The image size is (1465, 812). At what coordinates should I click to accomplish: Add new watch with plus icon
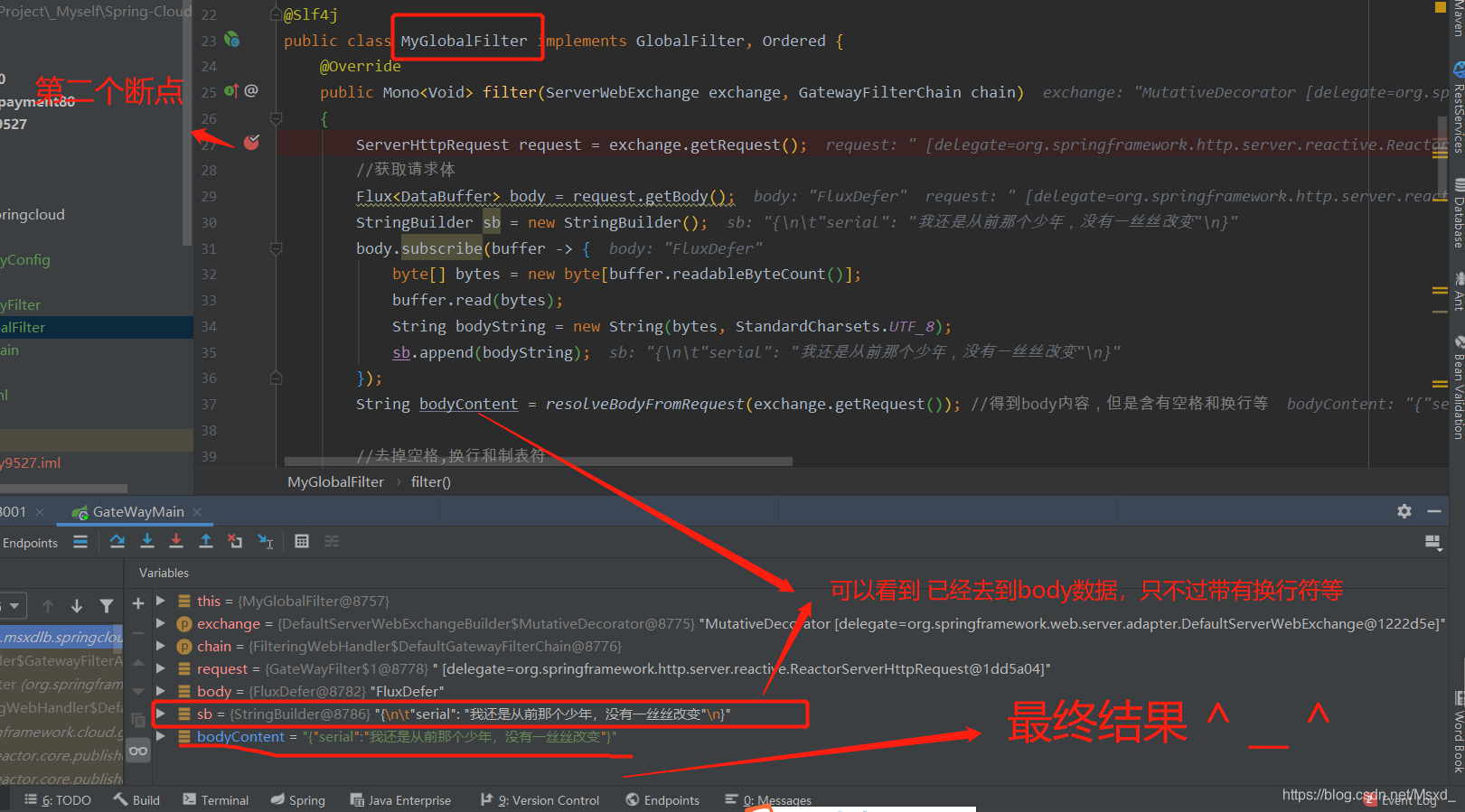click(x=138, y=603)
